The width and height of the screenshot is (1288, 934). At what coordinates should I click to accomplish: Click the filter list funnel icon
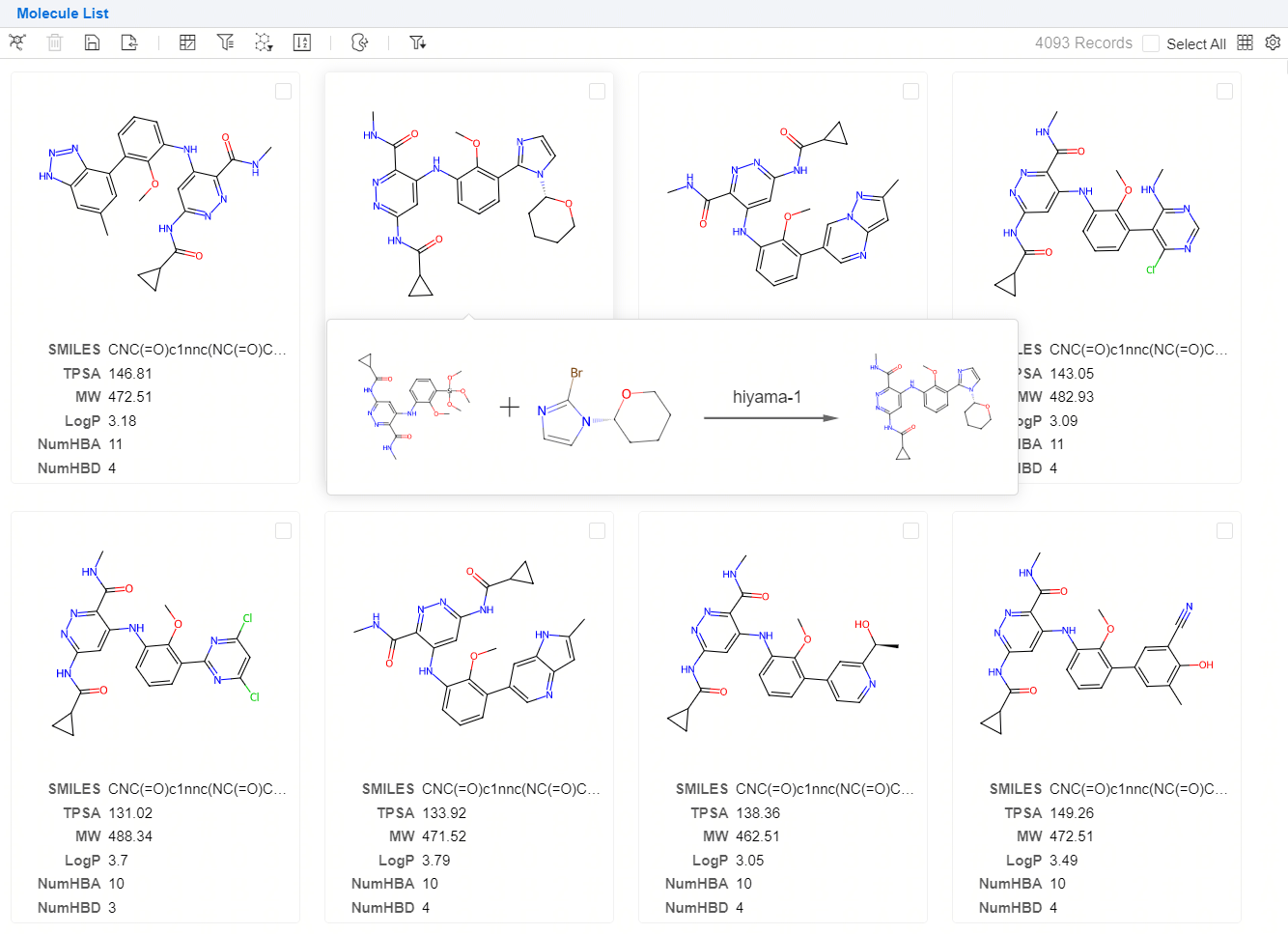(x=225, y=42)
